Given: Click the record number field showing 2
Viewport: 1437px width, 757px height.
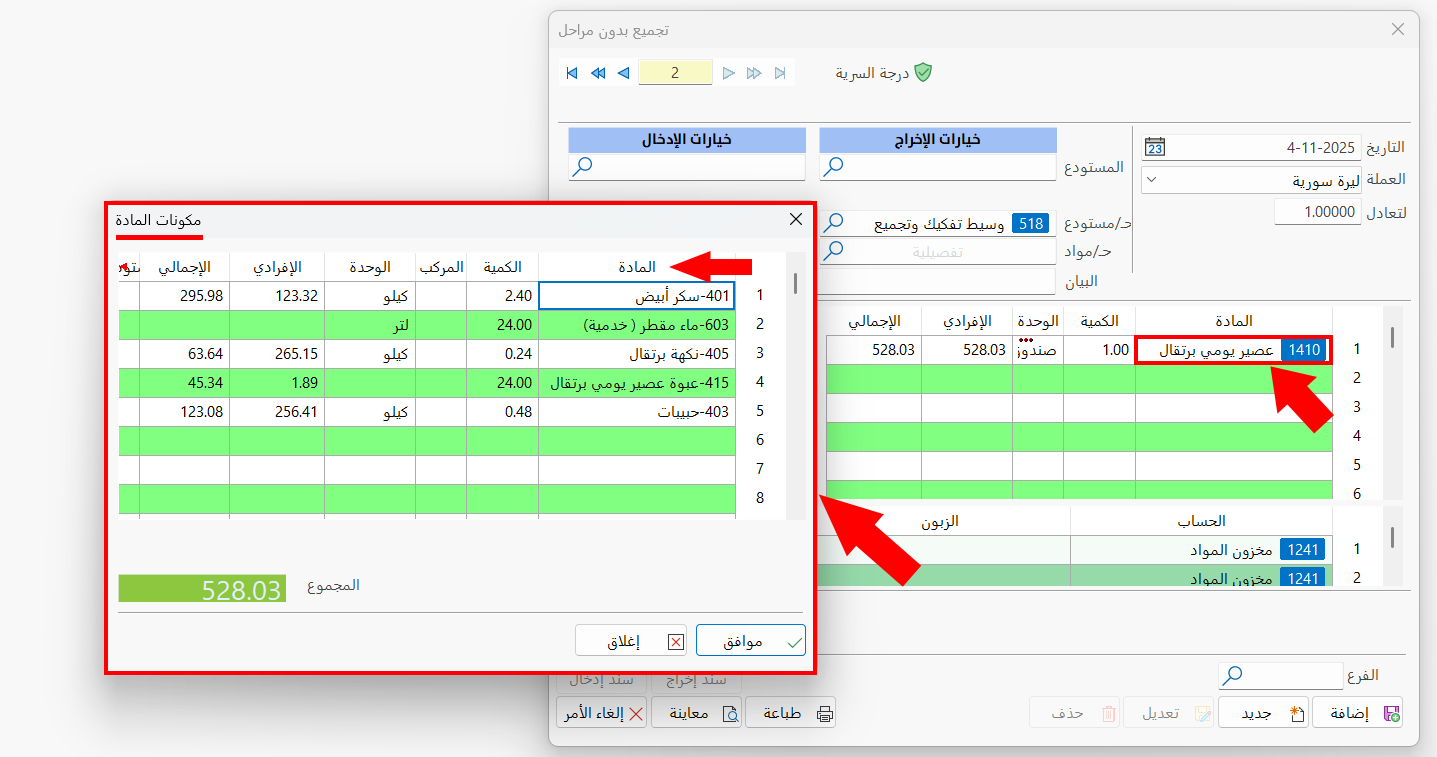Looking at the screenshot, I should (675, 73).
